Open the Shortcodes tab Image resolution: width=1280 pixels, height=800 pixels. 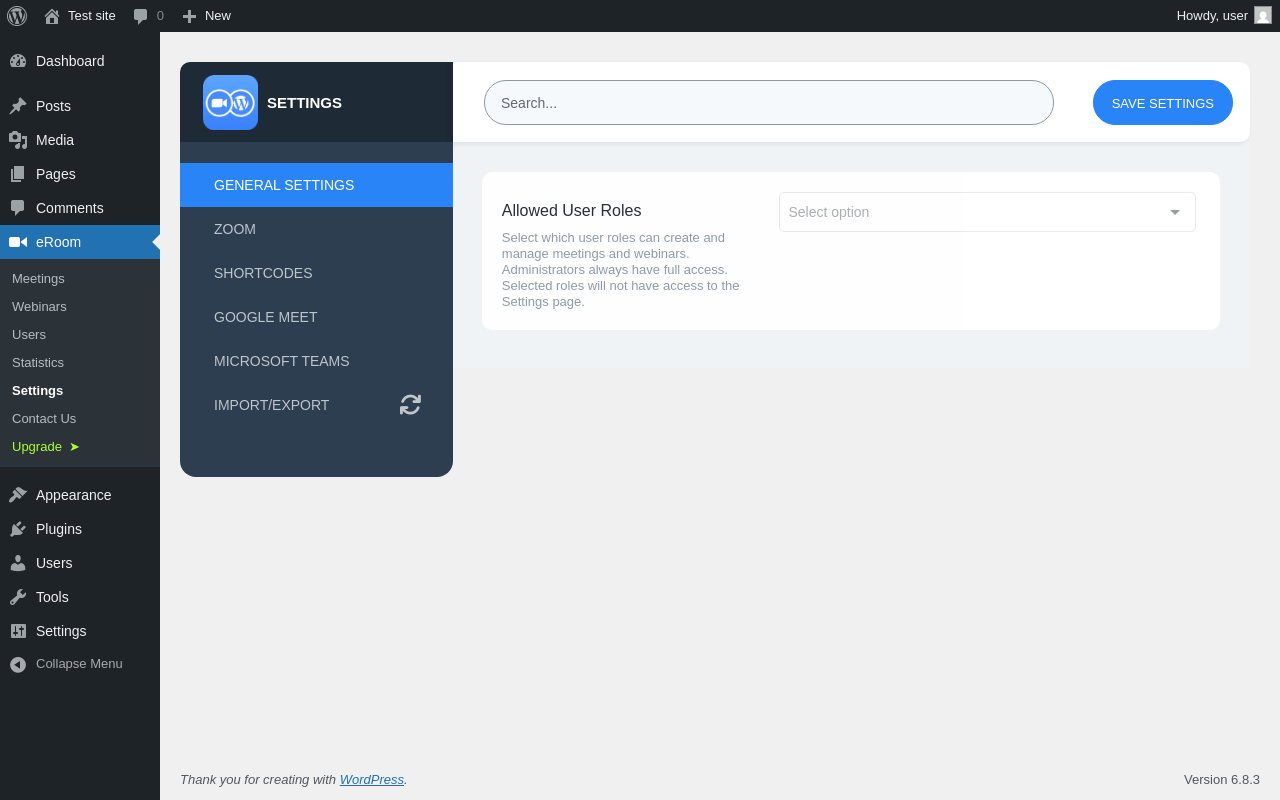[316, 273]
